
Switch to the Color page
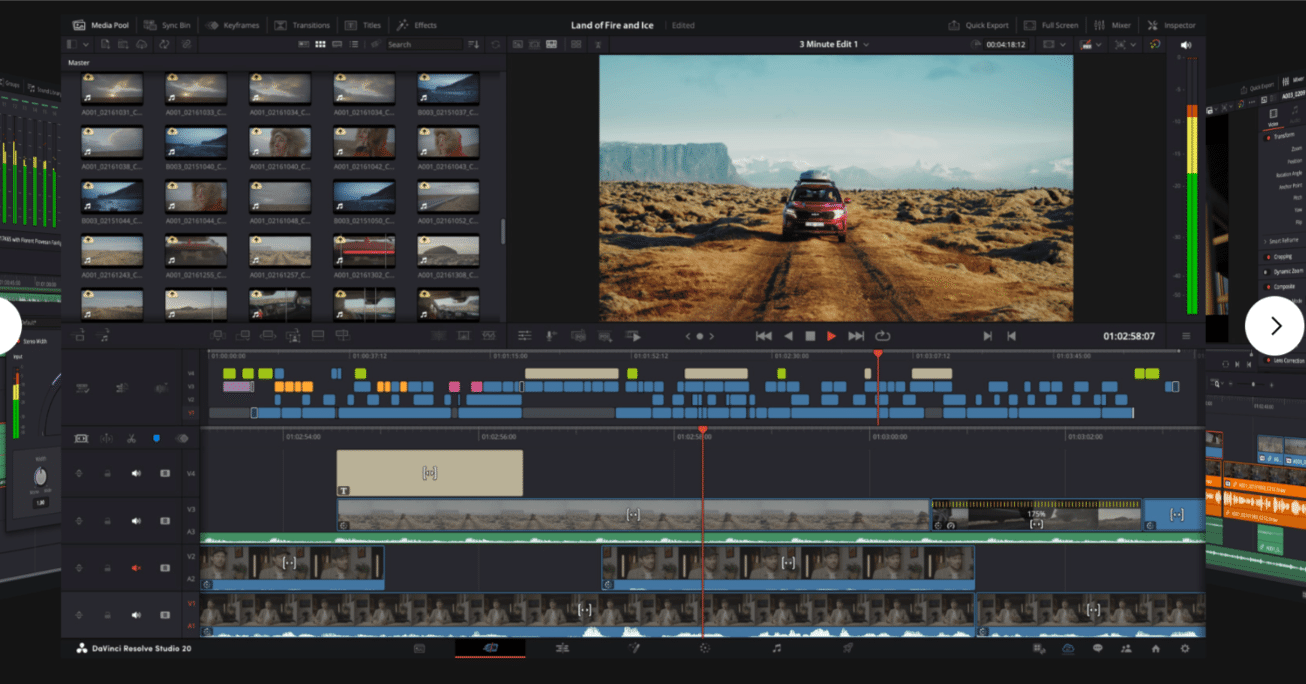pyautogui.click(x=705, y=648)
